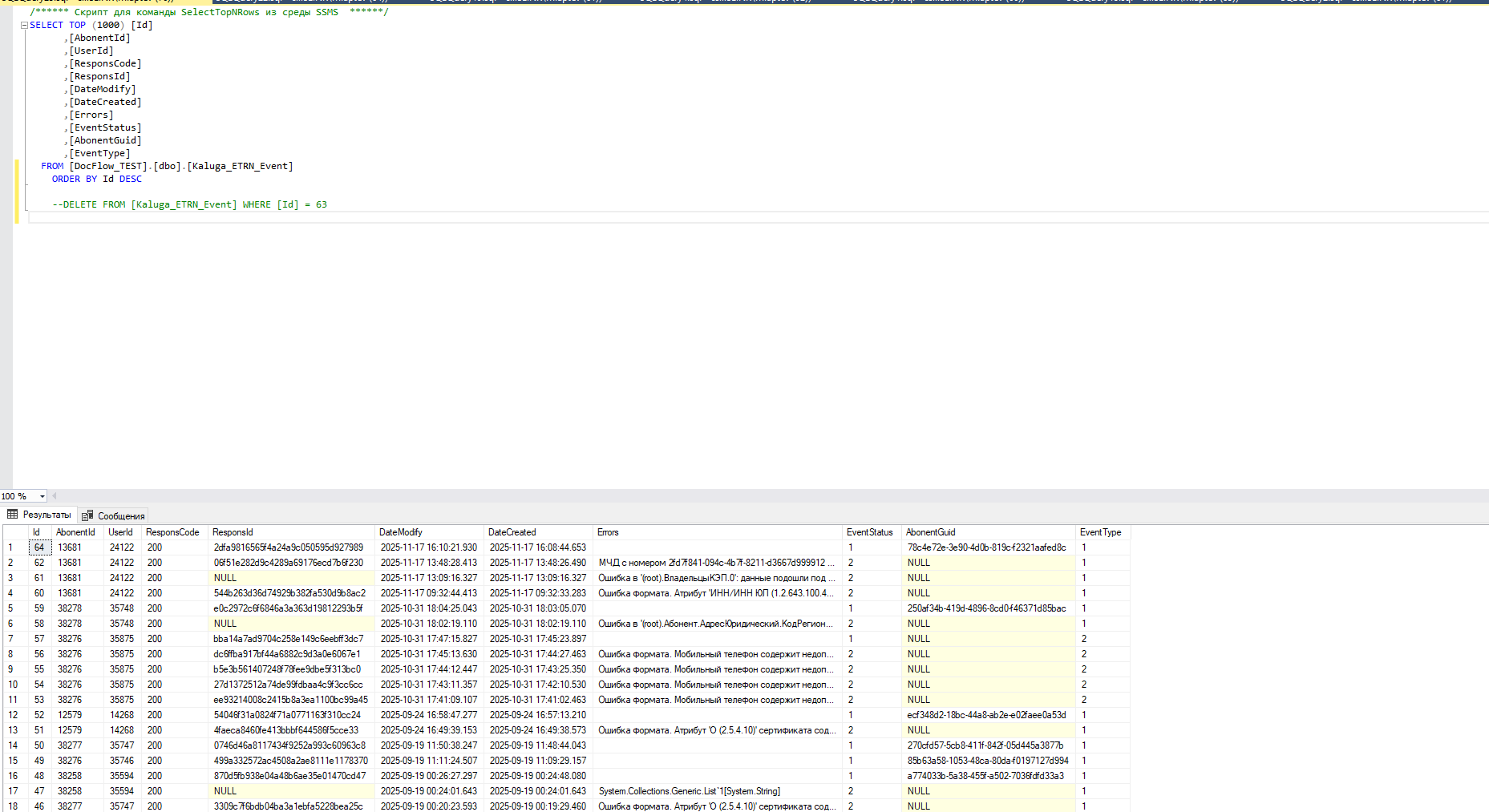Select the DateCreated column header
This screenshot has height=812, width=1489.
[539, 532]
